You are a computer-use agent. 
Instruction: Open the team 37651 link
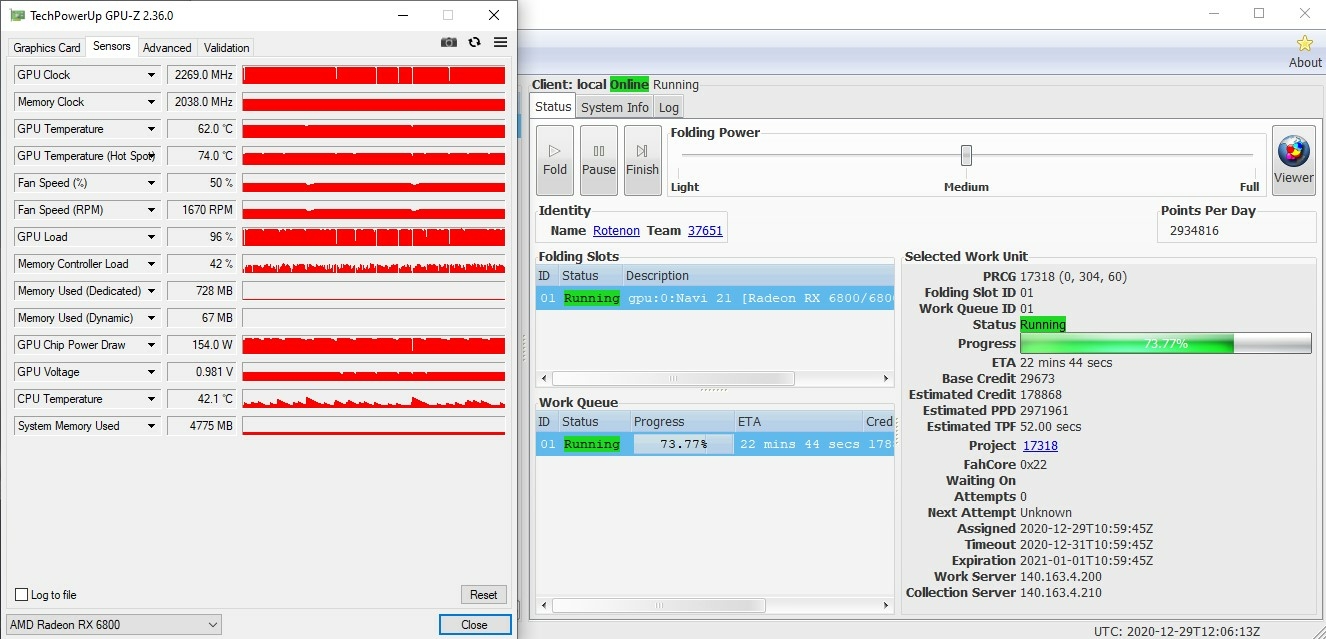click(705, 231)
